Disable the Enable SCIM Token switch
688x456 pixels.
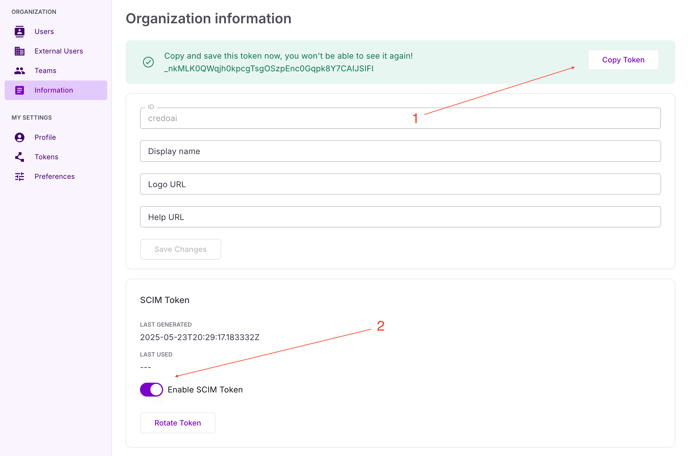click(x=151, y=390)
